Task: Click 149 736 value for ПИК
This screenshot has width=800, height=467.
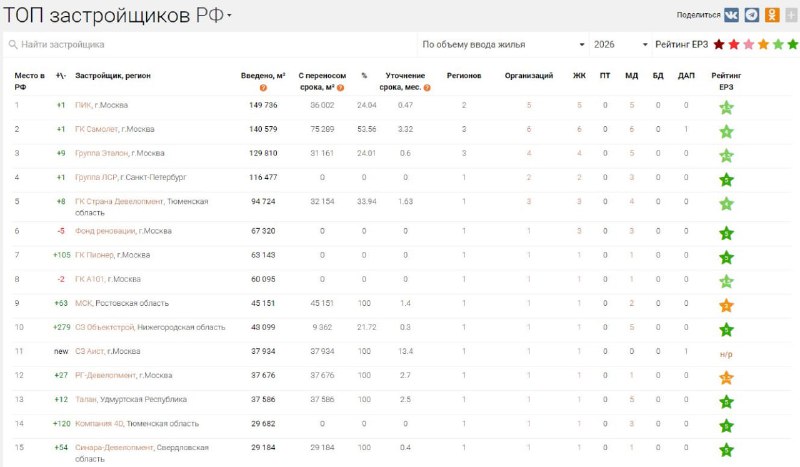Action: pos(263,105)
